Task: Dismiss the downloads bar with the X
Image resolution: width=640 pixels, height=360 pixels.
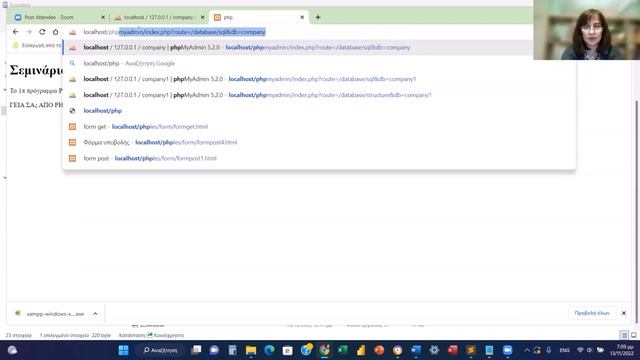Action: 624,313
